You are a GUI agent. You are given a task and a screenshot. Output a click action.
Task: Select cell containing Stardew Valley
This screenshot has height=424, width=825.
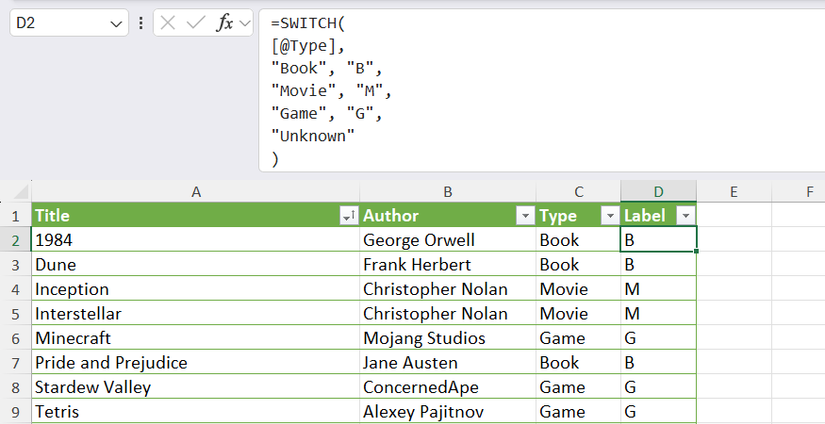click(x=196, y=387)
